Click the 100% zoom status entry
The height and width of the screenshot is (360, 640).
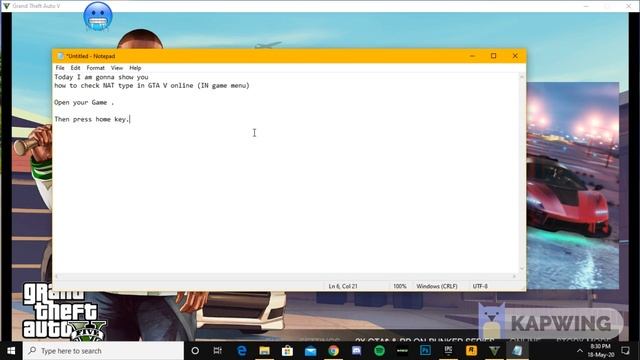[x=400, y=287]
